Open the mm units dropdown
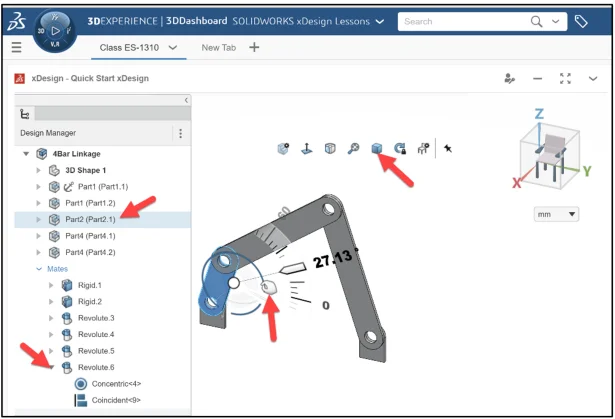The width and height of the screenshot is (615, 419). [x=557, y=214]
